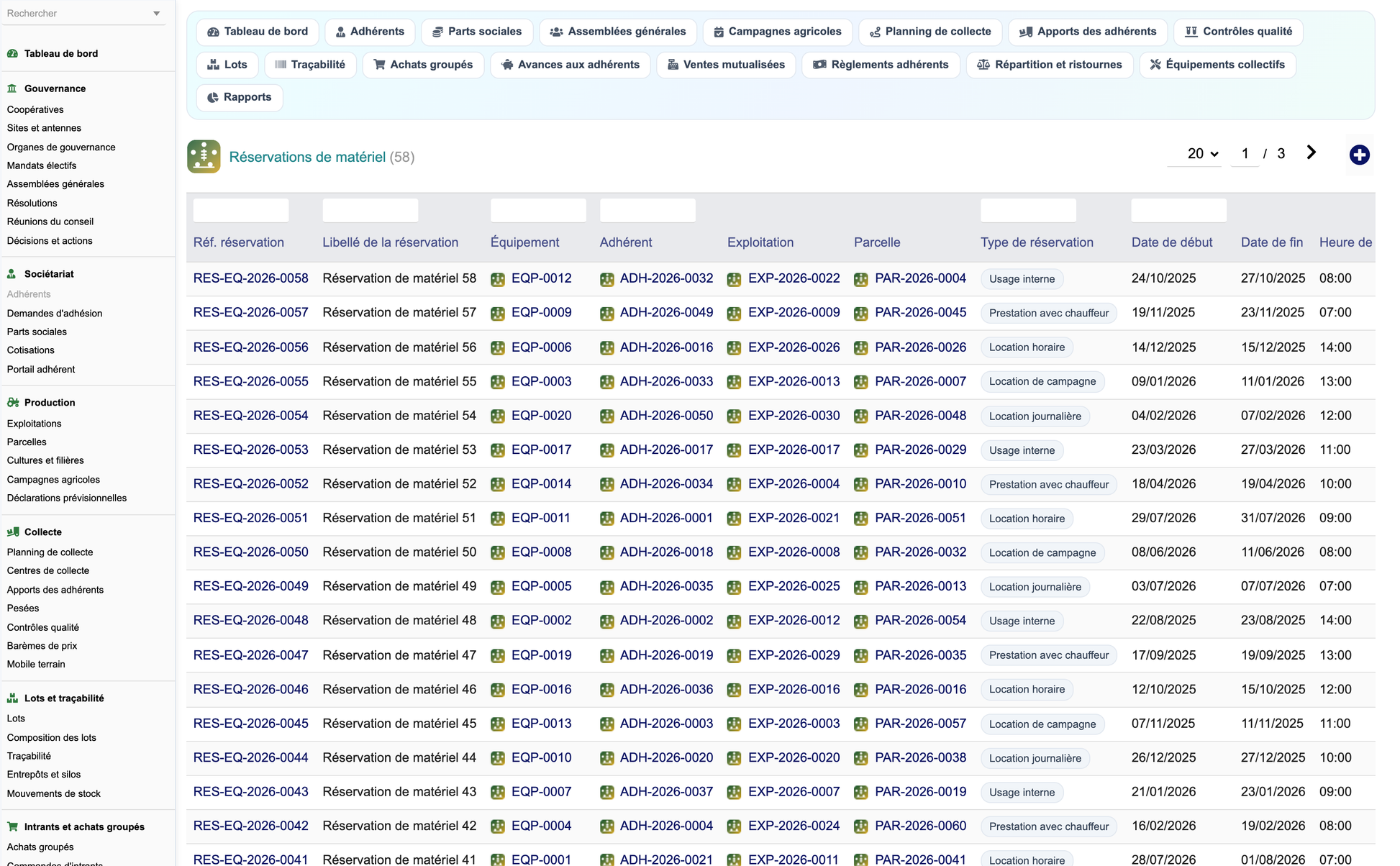Open the Rechercher search dropdown arrow

[x=157, y=14]
